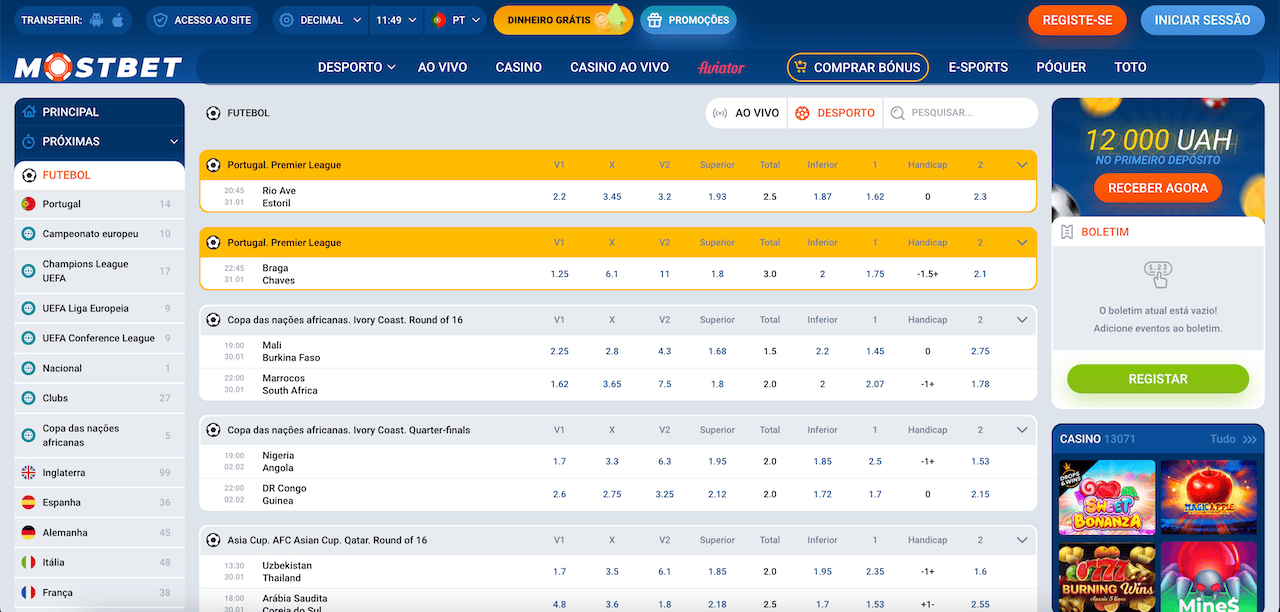Click the Pesquisar search field
This screenshot has width=1280, height=612.
960,113
